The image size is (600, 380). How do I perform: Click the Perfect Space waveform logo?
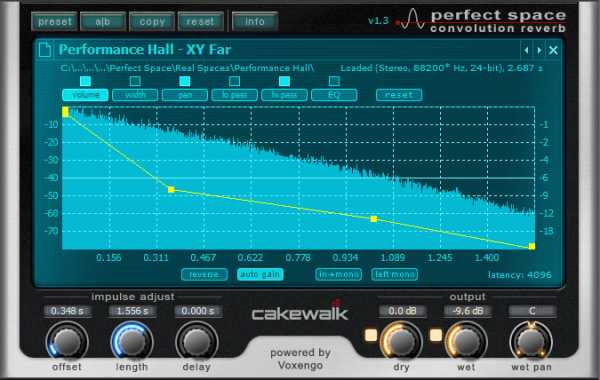click(x=411, y=20)
